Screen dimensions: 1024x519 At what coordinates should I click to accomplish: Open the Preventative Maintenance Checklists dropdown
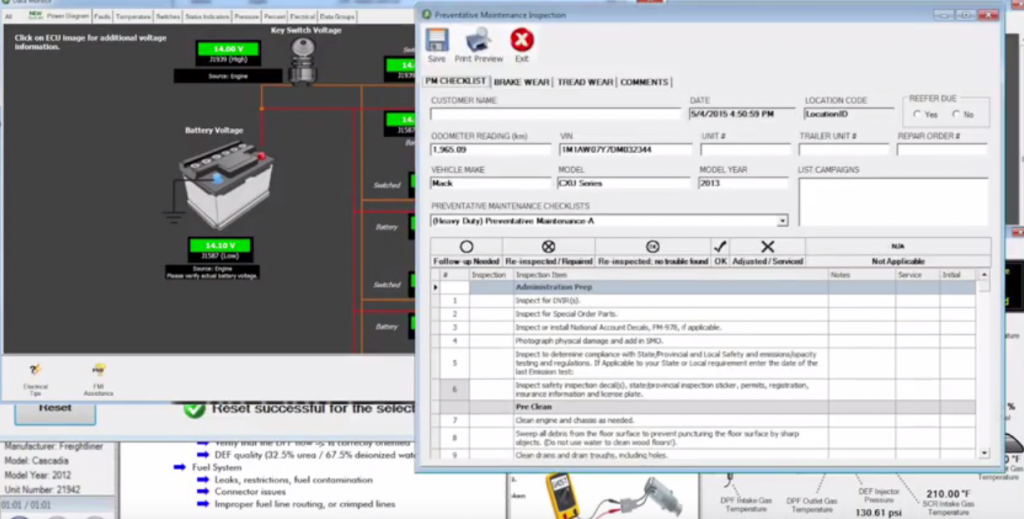click(x=782, y=221)
